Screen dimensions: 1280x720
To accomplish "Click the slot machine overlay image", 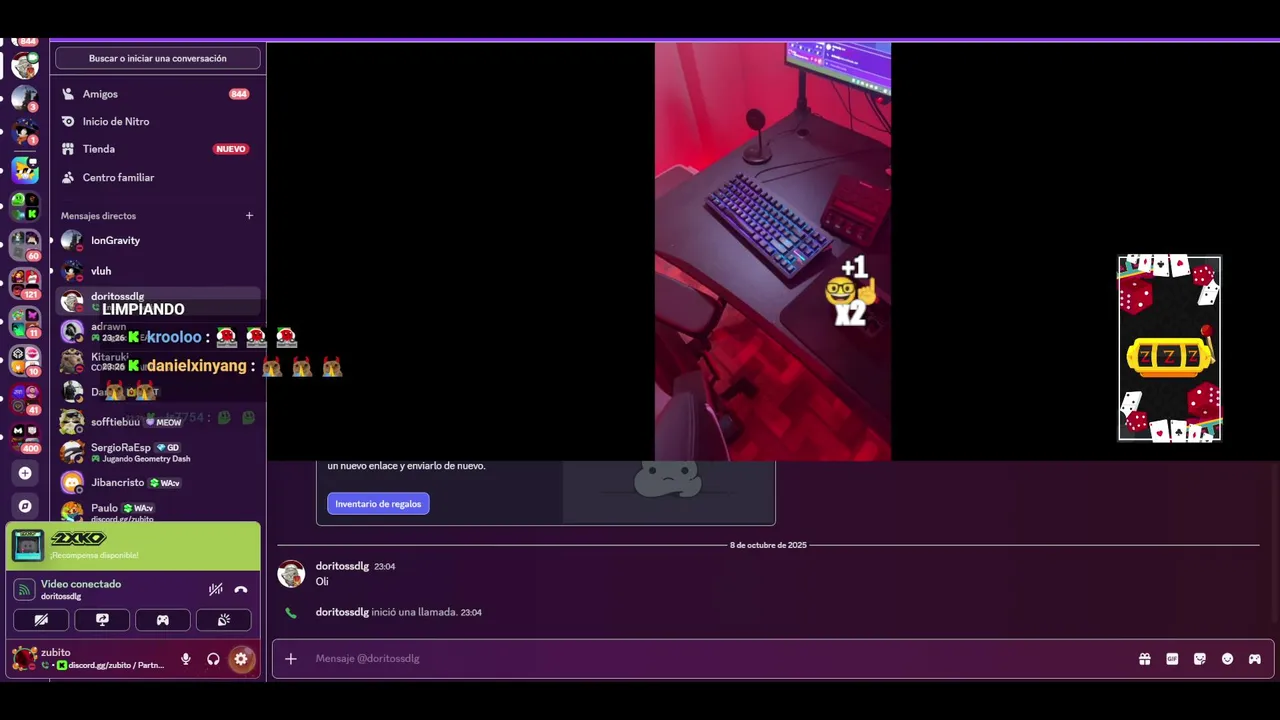I will (1169, 348).
